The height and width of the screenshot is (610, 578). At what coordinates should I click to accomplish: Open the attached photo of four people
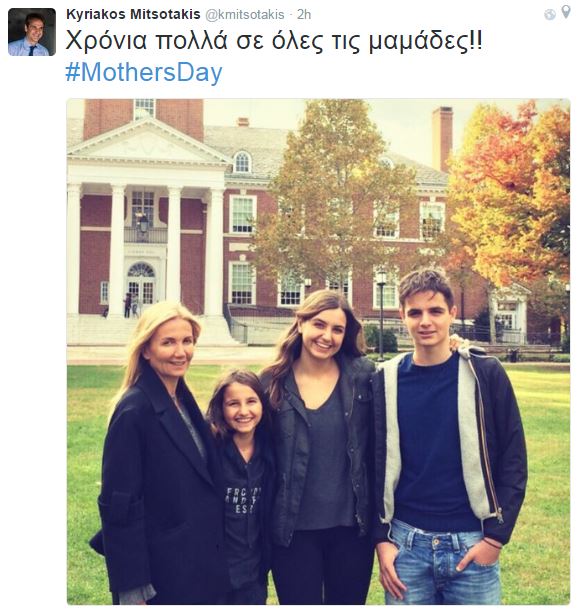(318, 351)
